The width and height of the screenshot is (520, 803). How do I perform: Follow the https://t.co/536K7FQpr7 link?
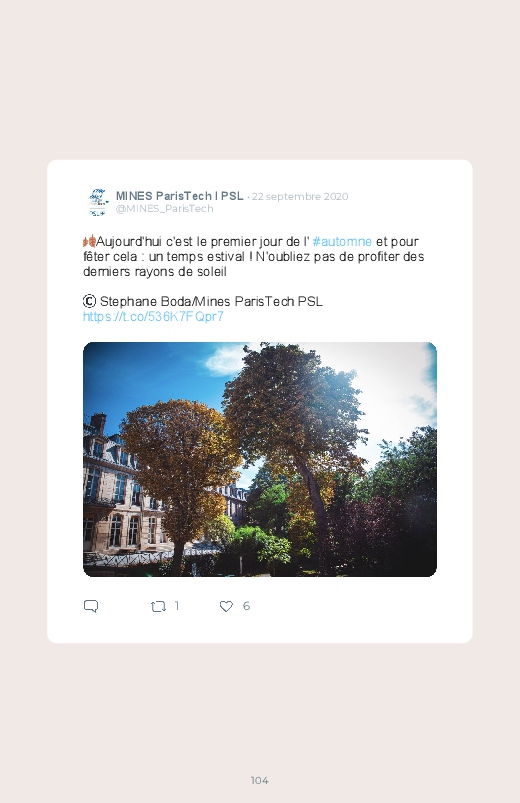pos(153,316)
